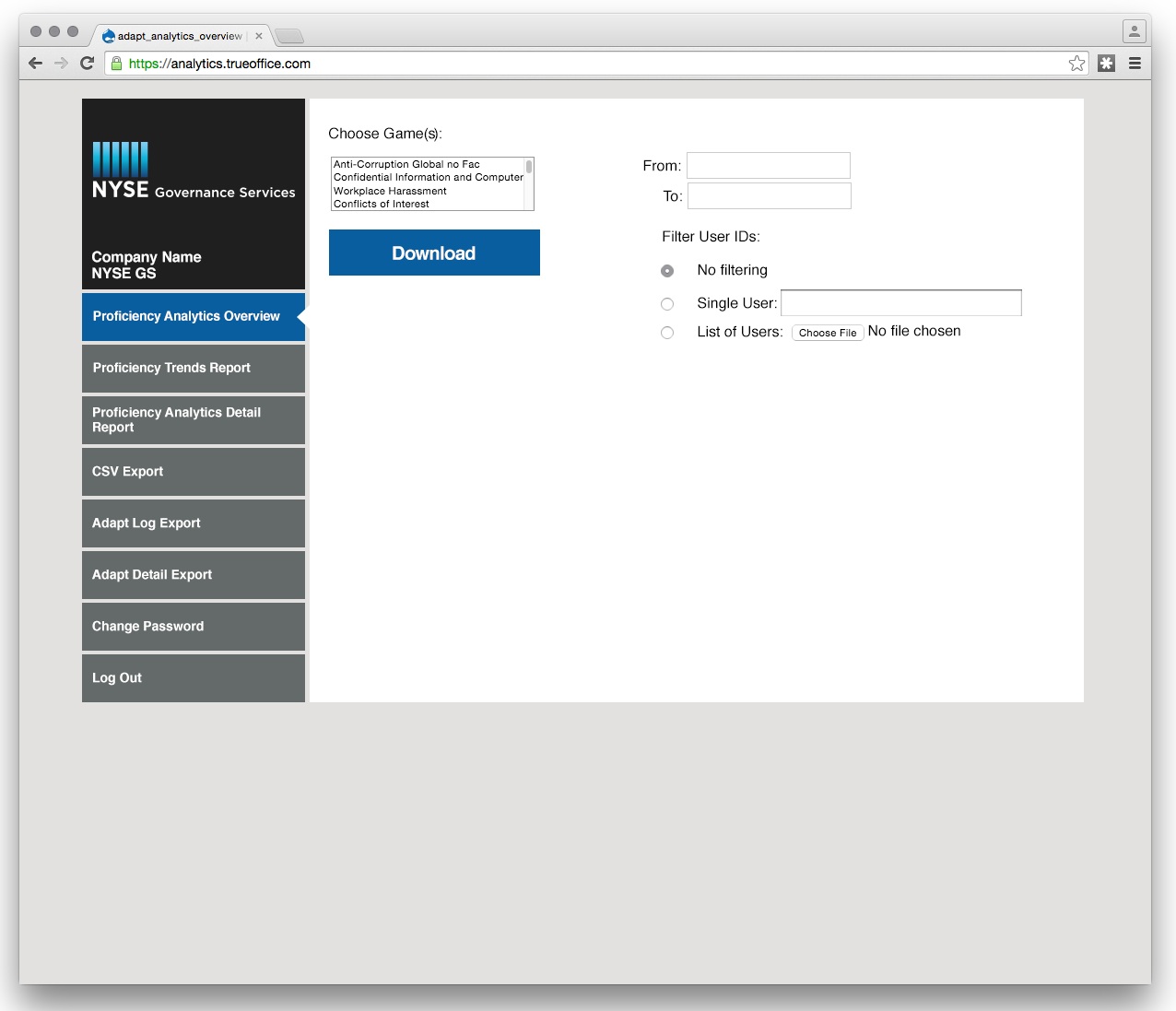Image resolution: width=1176 pixels, height=1011 pixels.
Task: Select Workplace Harassment in the game list
Action: (x=428, y=191)
